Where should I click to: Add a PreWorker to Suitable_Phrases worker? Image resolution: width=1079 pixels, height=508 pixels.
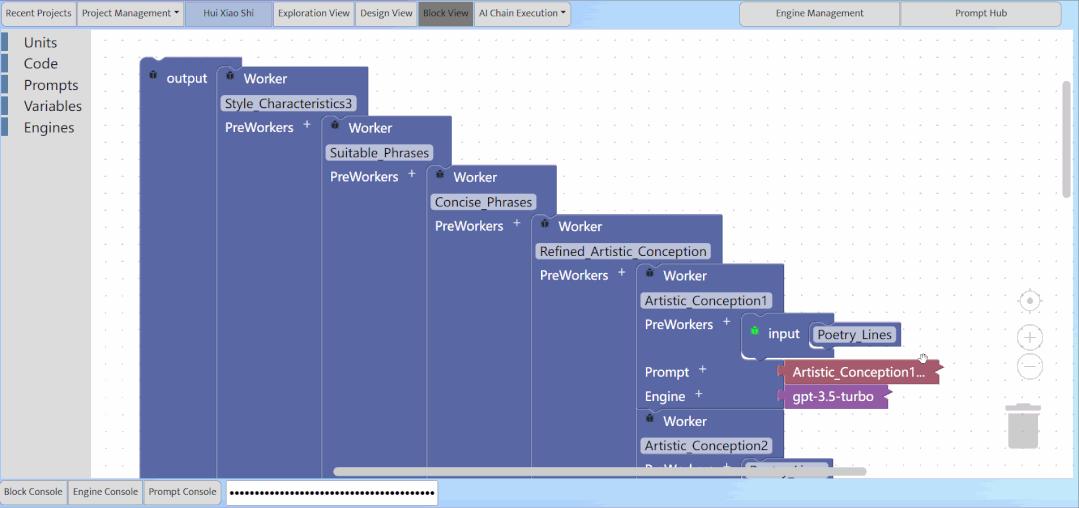[x=412, y=176]
